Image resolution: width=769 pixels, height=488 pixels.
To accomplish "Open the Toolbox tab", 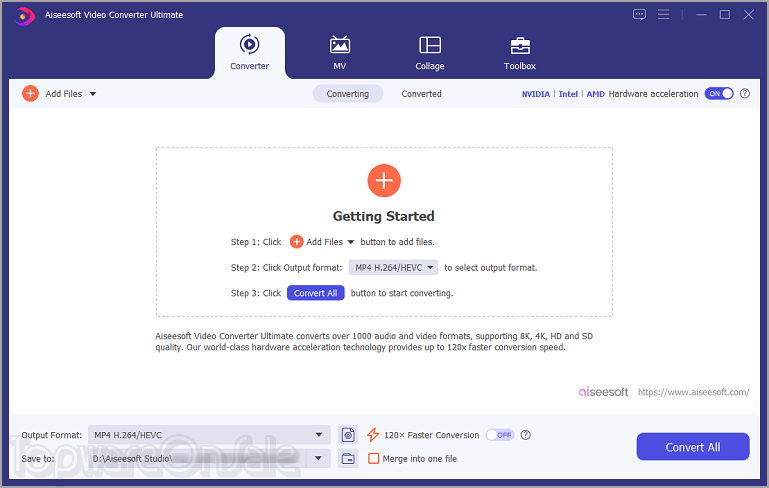I will [520, 53].
